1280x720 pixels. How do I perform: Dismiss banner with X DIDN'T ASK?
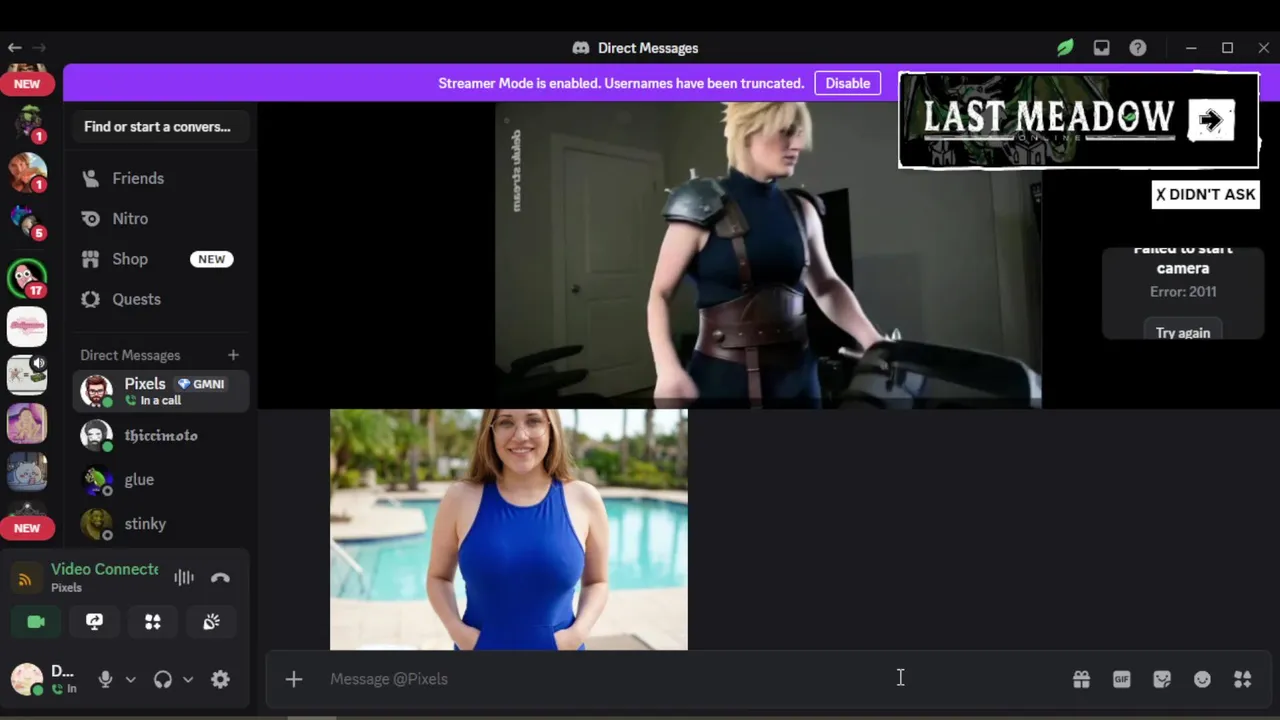[1205, 194]
